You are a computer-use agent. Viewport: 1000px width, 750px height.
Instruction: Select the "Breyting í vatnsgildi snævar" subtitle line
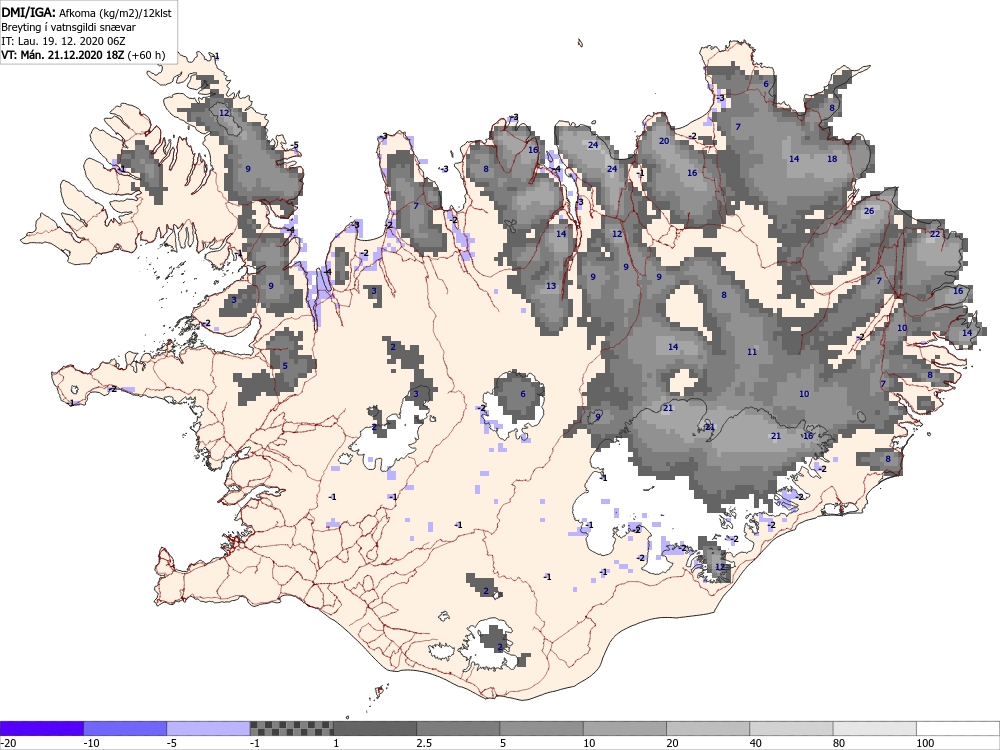(x=68, y=27)
